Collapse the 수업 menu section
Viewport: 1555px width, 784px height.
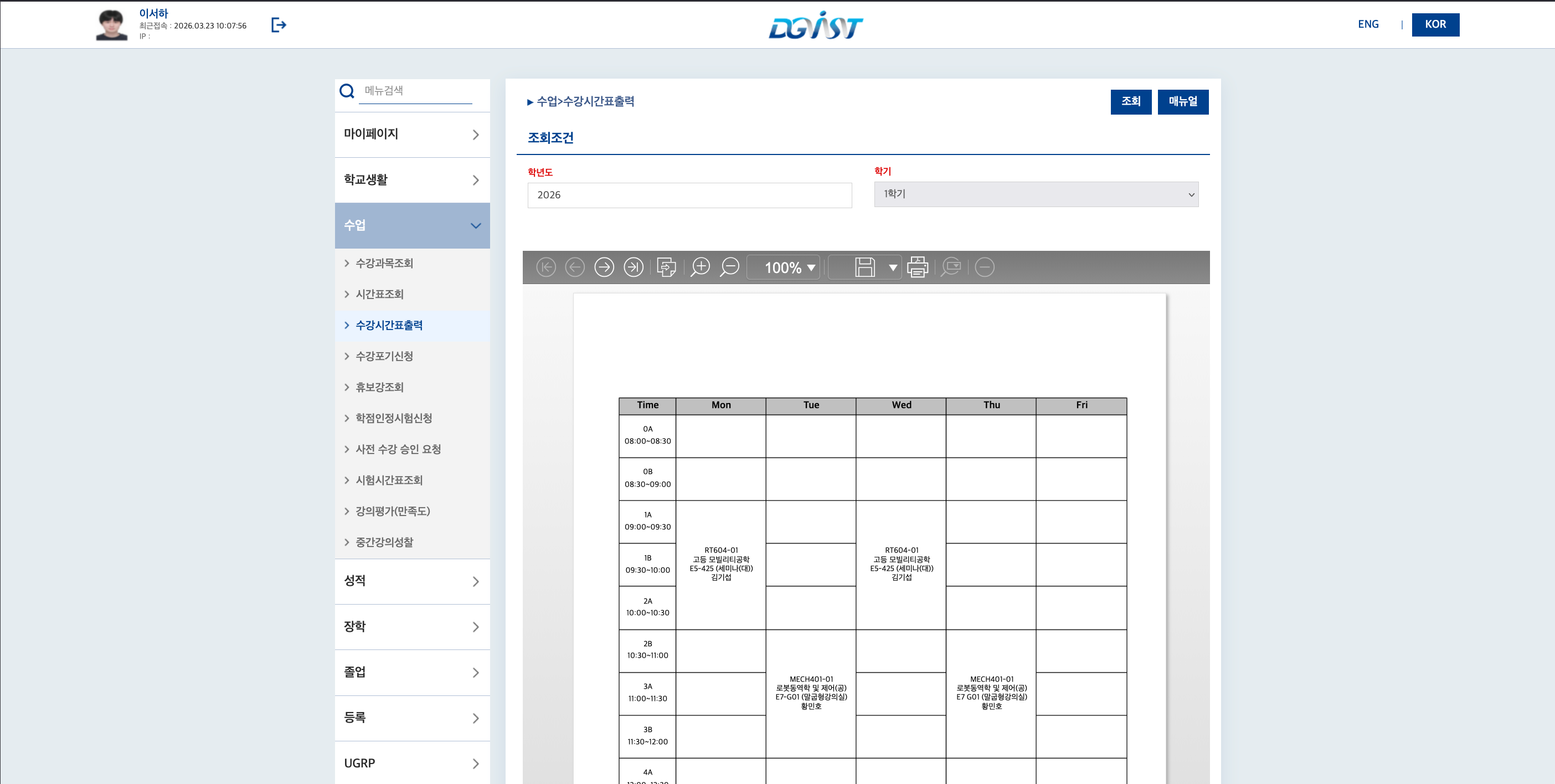pyautogui.click(x=413, y=226)
